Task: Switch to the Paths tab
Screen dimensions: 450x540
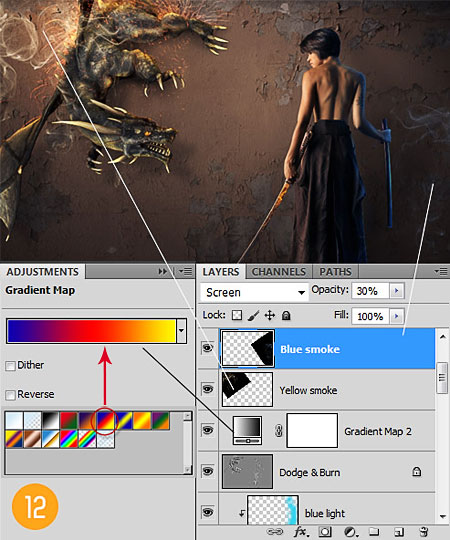Action: pyautogui.click(x=335, y=272)
